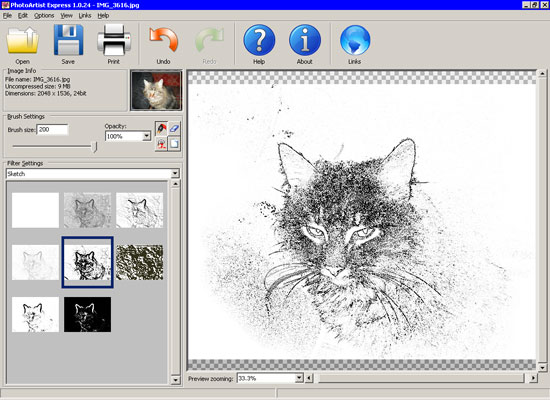Click the blank page tool icon
The height and width of the screenshot is (400, 550).
coord(174,144)
